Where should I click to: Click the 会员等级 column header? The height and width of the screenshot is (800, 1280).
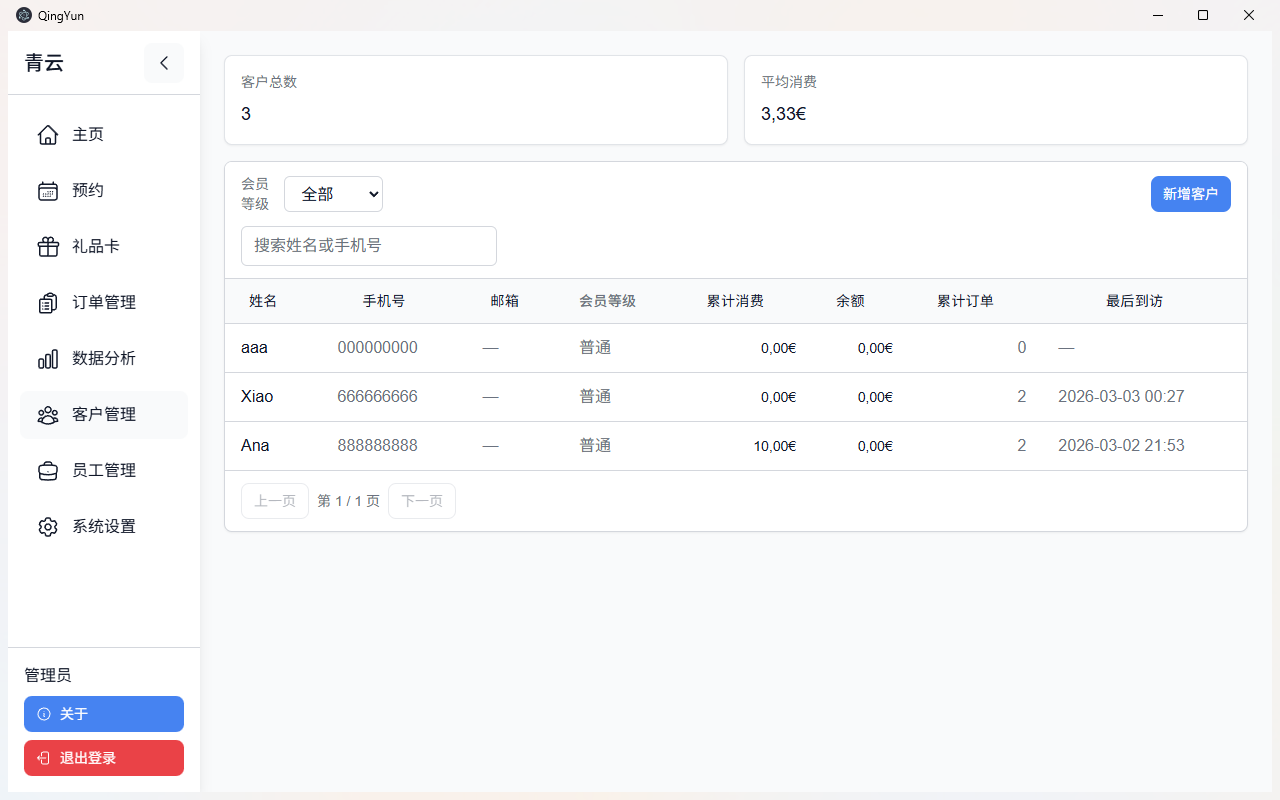(x=607, y=301)
